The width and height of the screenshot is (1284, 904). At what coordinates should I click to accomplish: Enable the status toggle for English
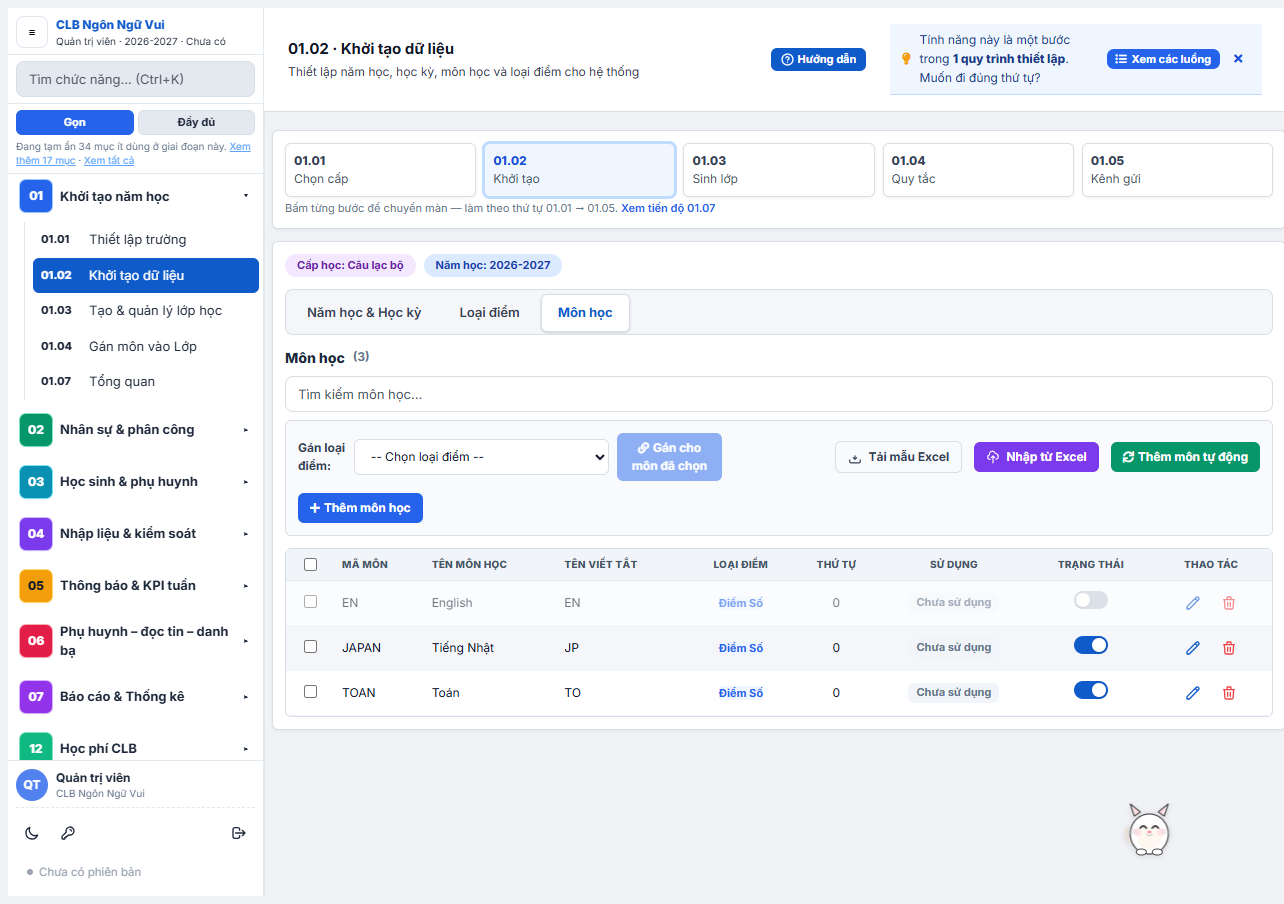pos(1091,600)
